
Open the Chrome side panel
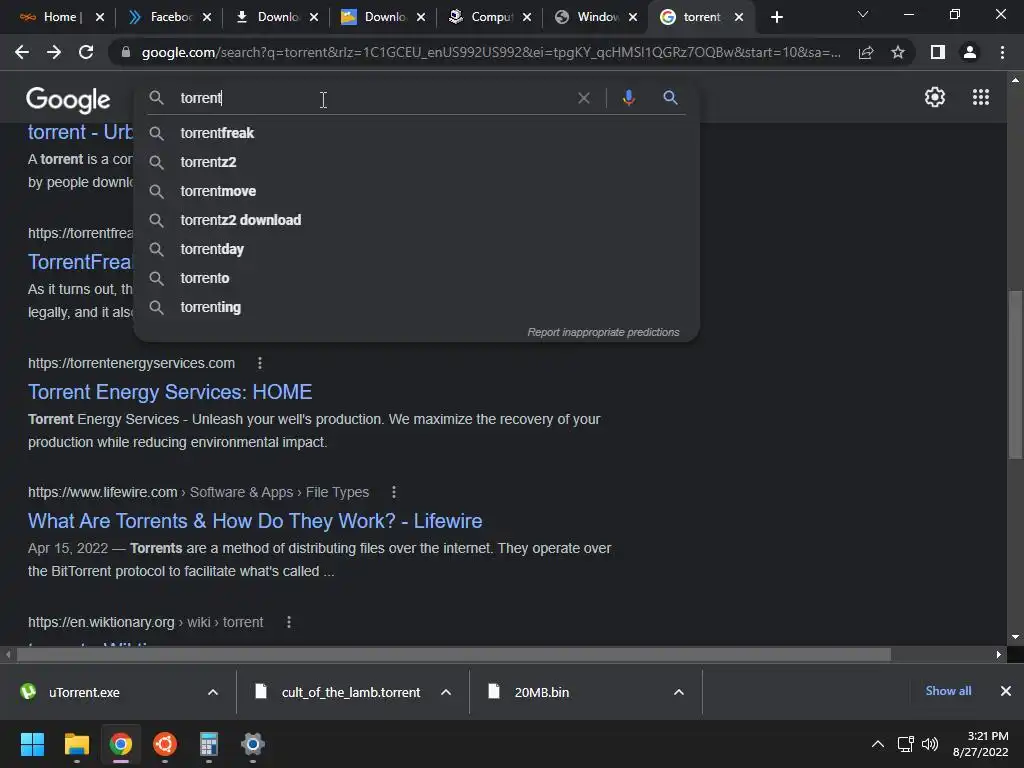pos(938,52)
